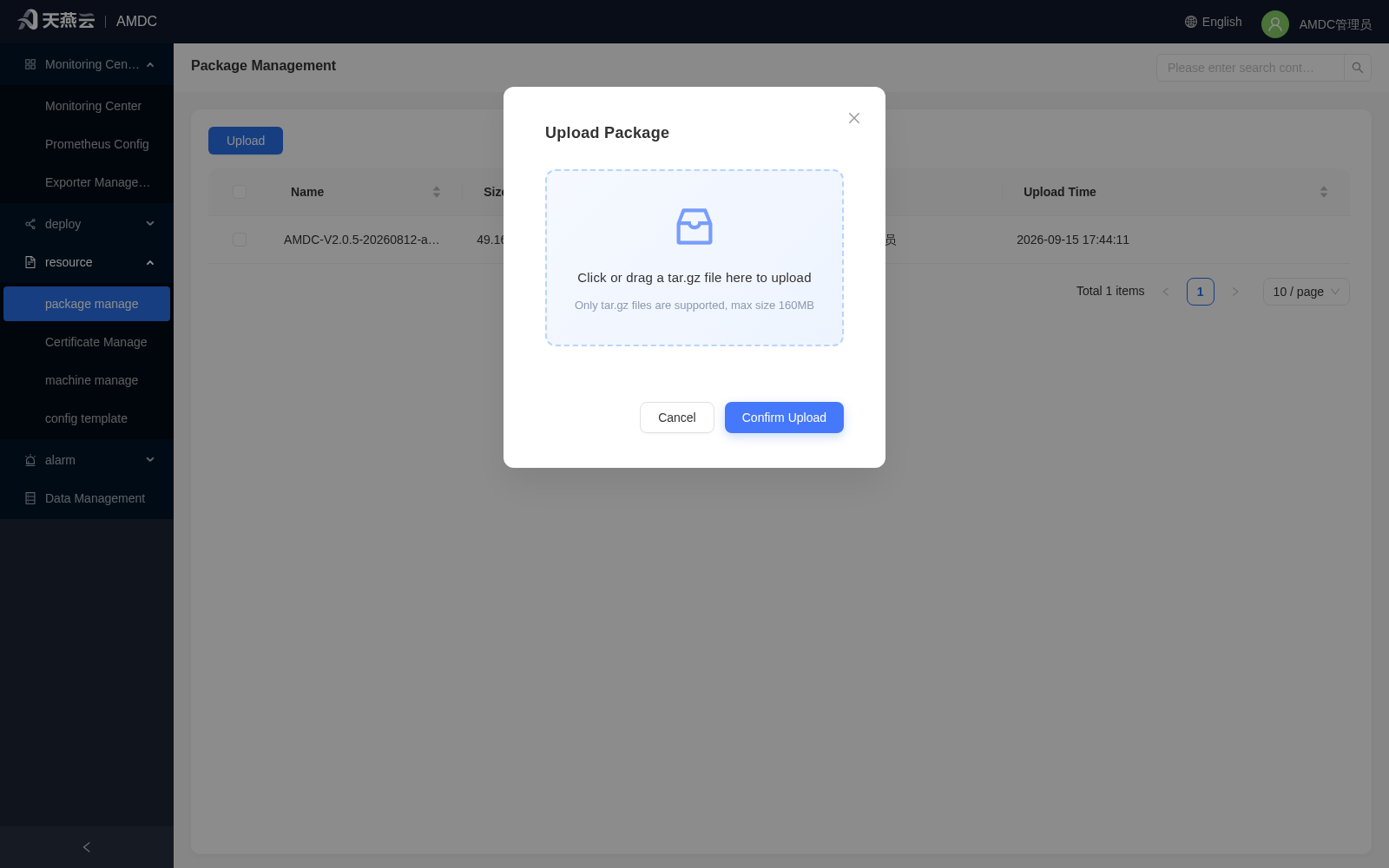
Task: Select page 1 in pagination
Action: (1201, 292)
